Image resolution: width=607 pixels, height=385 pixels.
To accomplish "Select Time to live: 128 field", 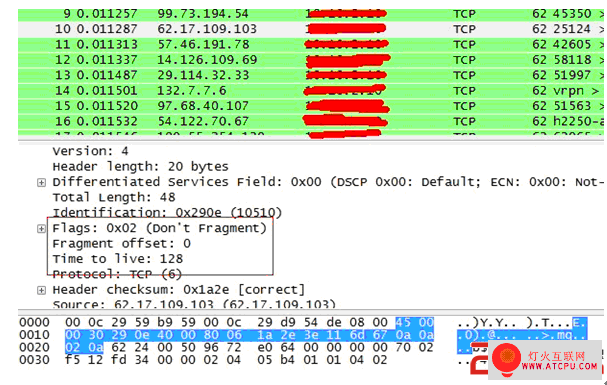I will tap(118, 259).
